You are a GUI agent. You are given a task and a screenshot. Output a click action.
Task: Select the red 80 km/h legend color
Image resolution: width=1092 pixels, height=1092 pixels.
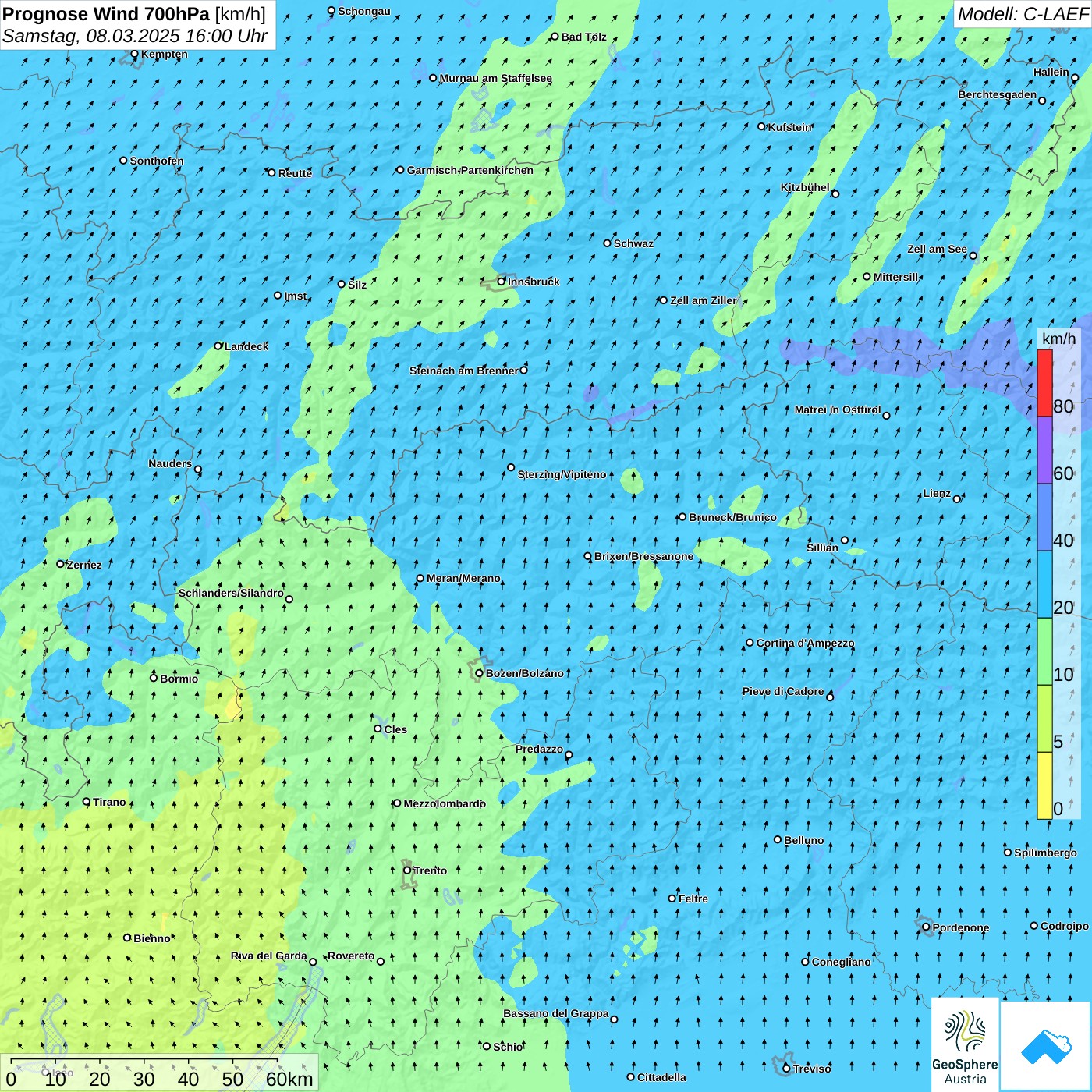1044,383
